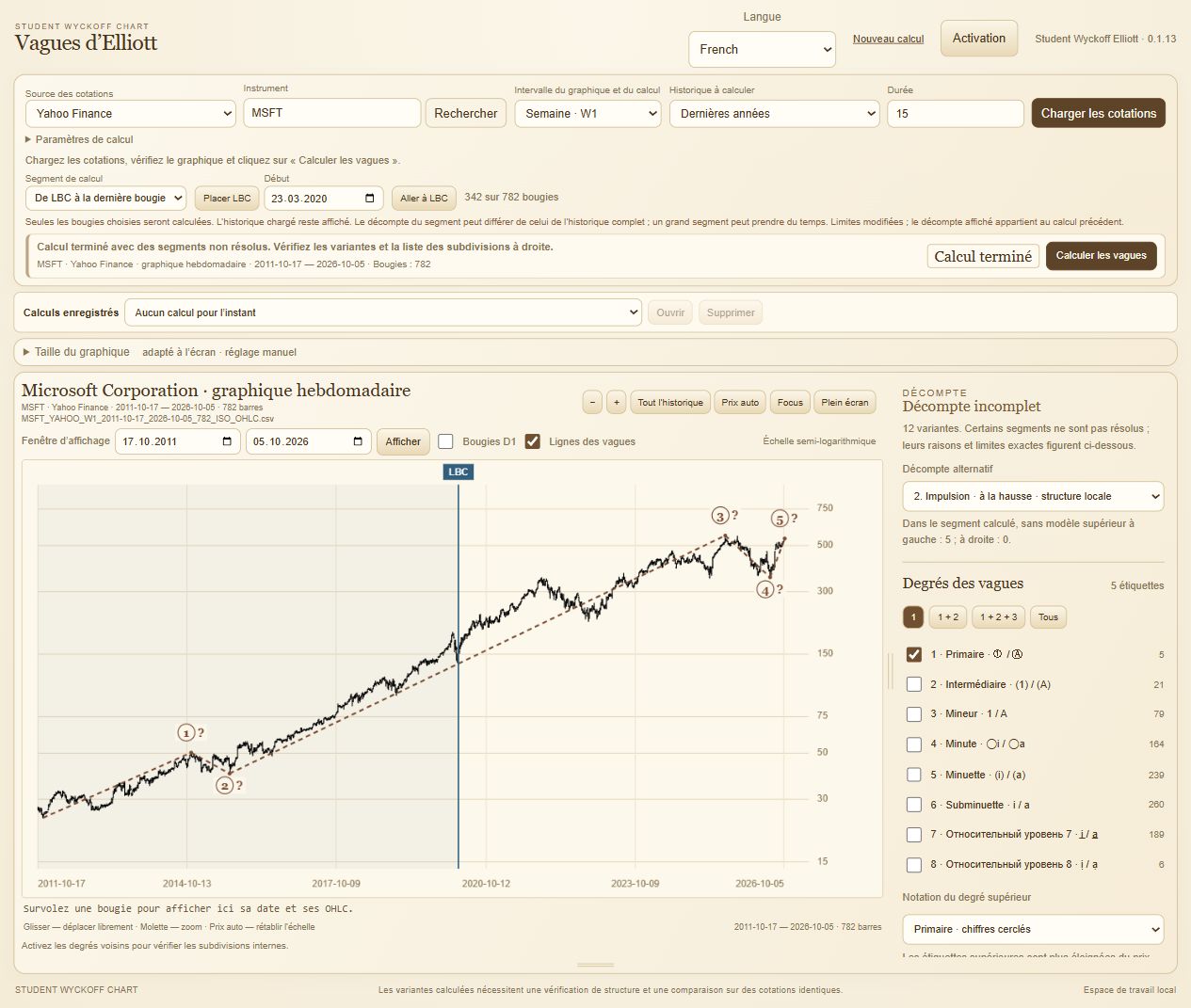The width and height of the screenshot is (1191, 1008).
Task: Click the circled wave 4 label on the chart
Action: point(765,590)
